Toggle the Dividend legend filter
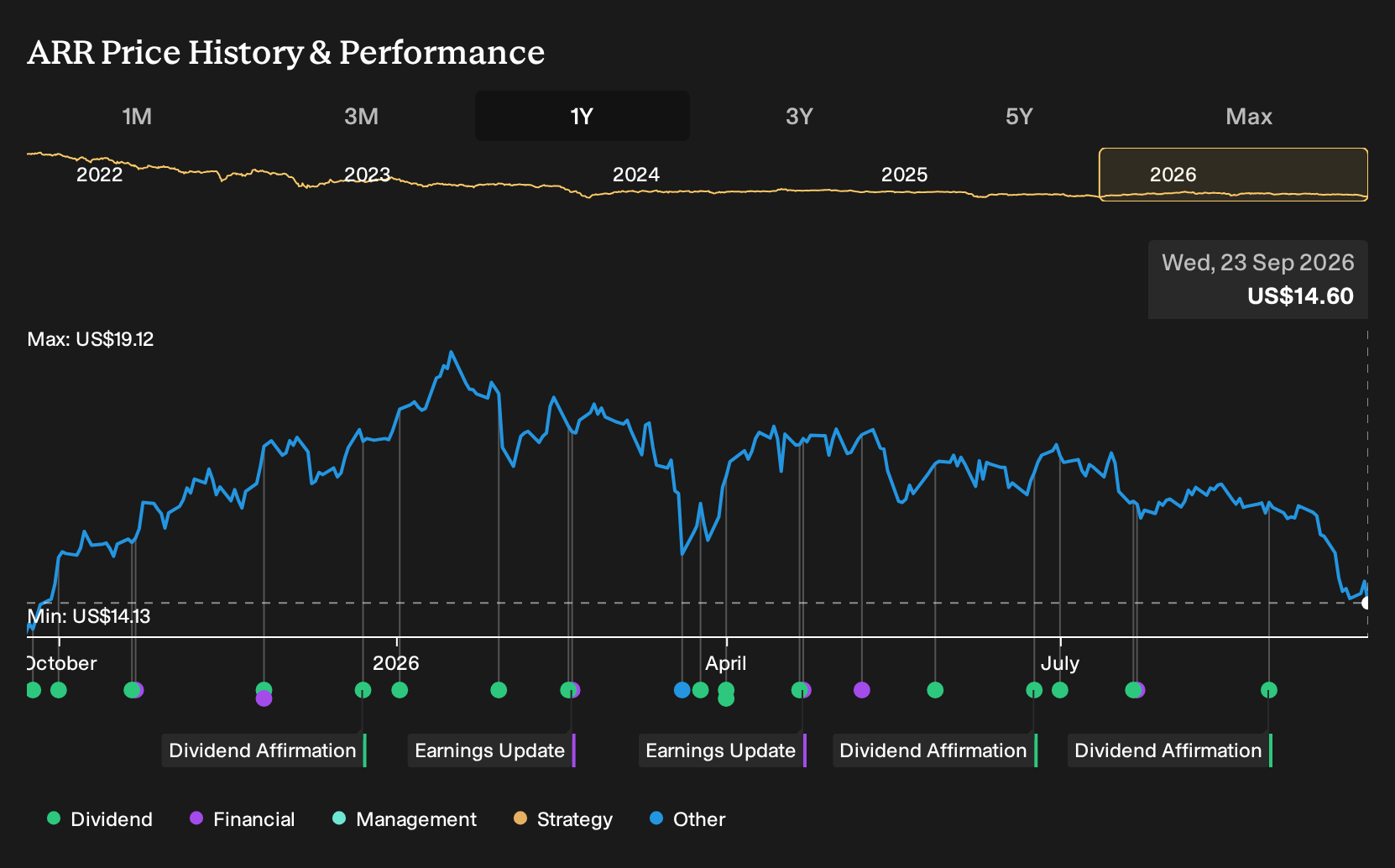Image resolution: width=1395 pixels, height=868 pixels. pos(100,819)
